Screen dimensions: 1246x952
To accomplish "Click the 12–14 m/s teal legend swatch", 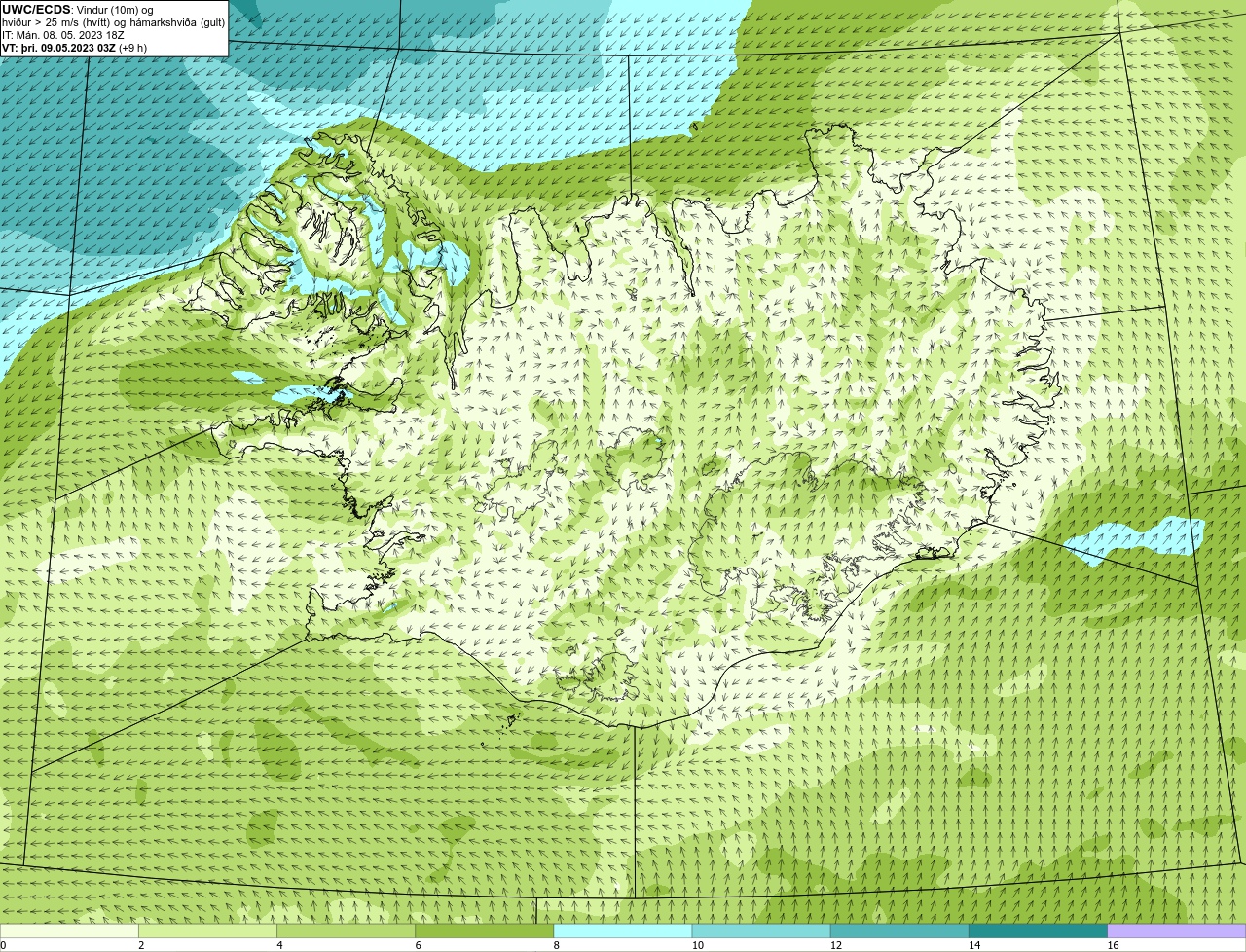I will click(899, 932).
